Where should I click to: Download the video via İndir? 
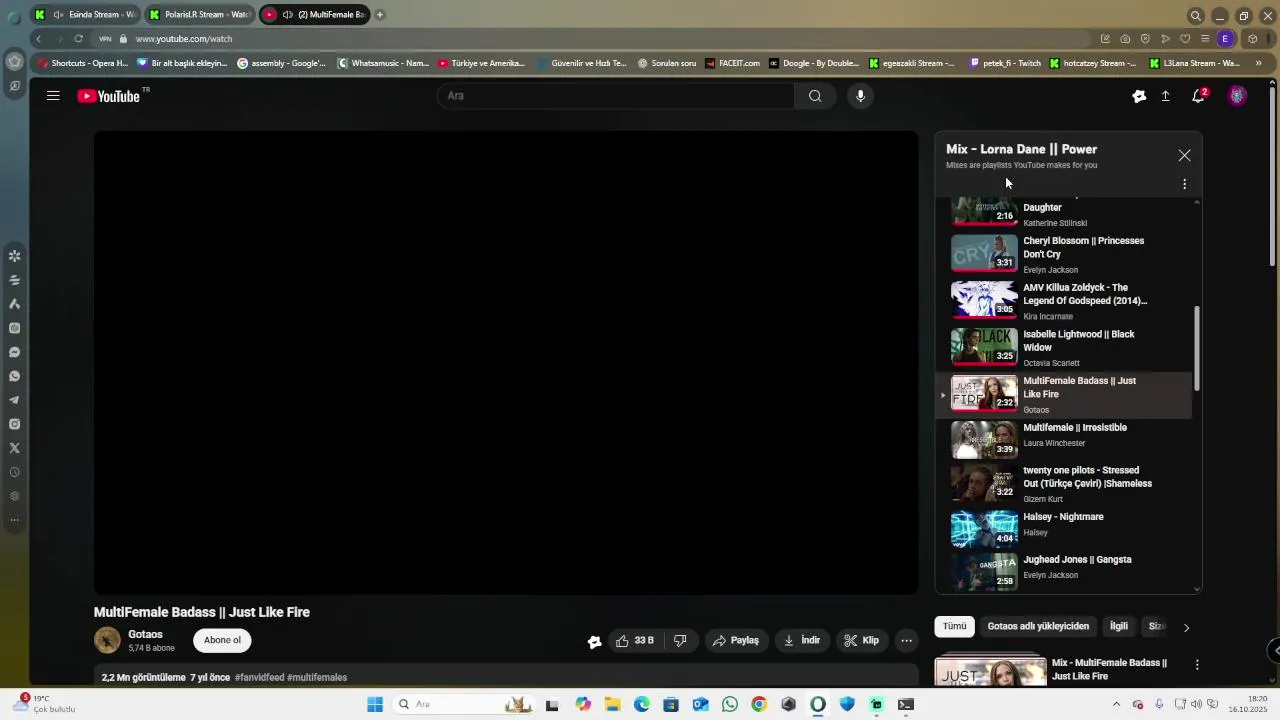click(801, 640)
